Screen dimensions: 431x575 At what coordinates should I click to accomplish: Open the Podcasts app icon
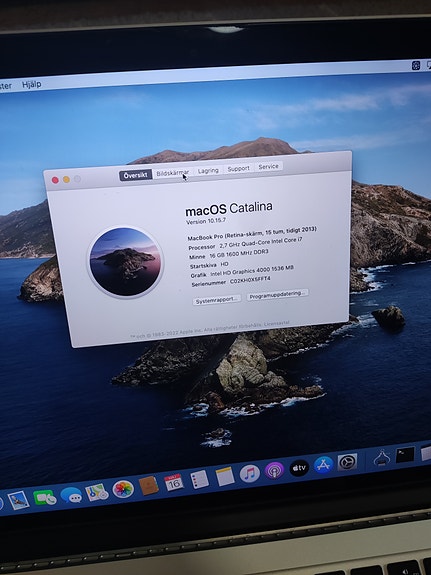click(274, 470)
